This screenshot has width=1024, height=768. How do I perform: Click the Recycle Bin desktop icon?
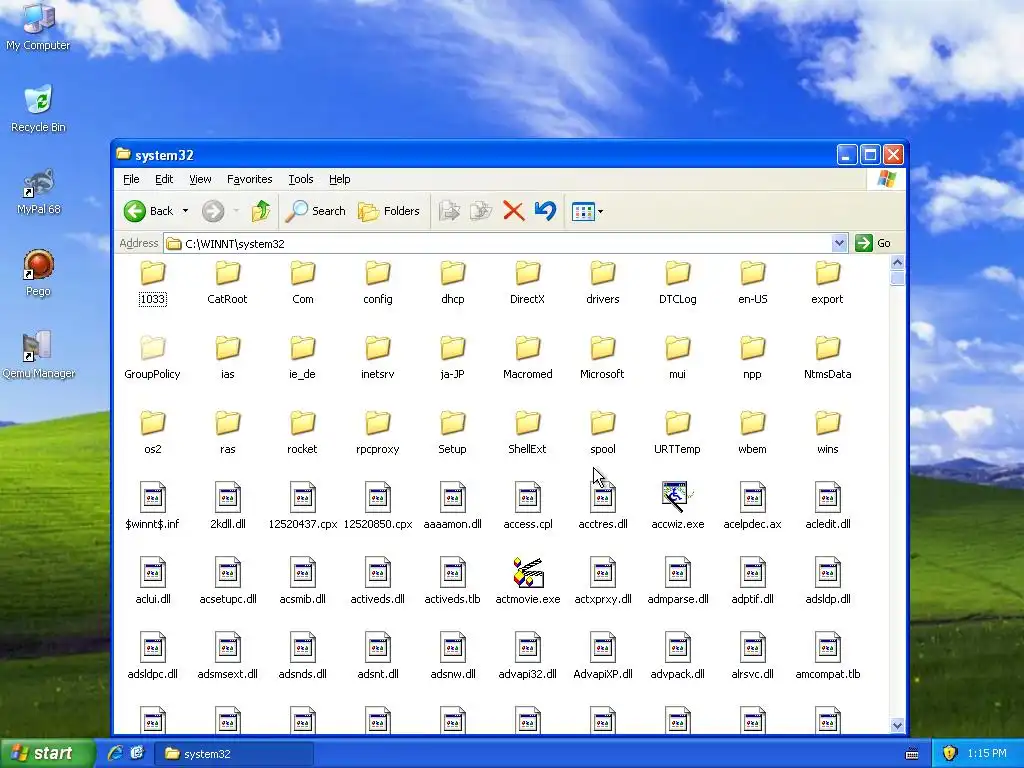pos(38,108)
